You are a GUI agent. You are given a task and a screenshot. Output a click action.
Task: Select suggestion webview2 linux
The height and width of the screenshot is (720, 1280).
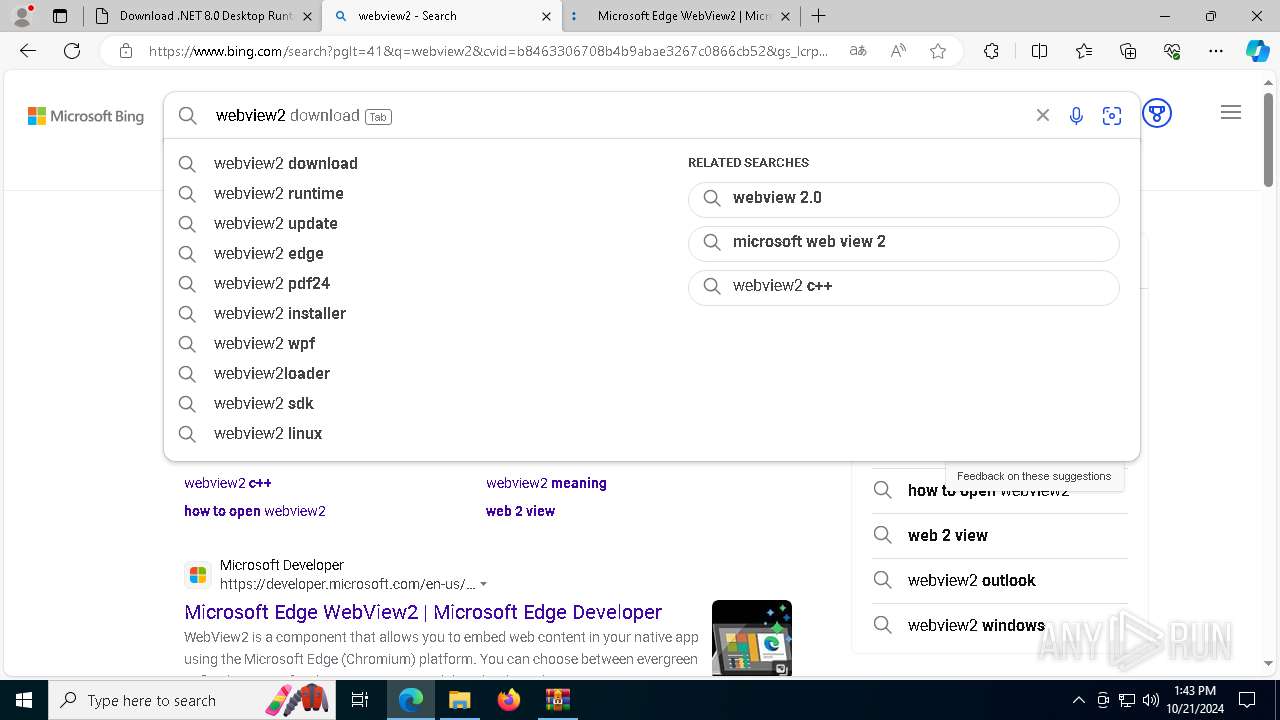pyautogui.click(x=267, y=433)
